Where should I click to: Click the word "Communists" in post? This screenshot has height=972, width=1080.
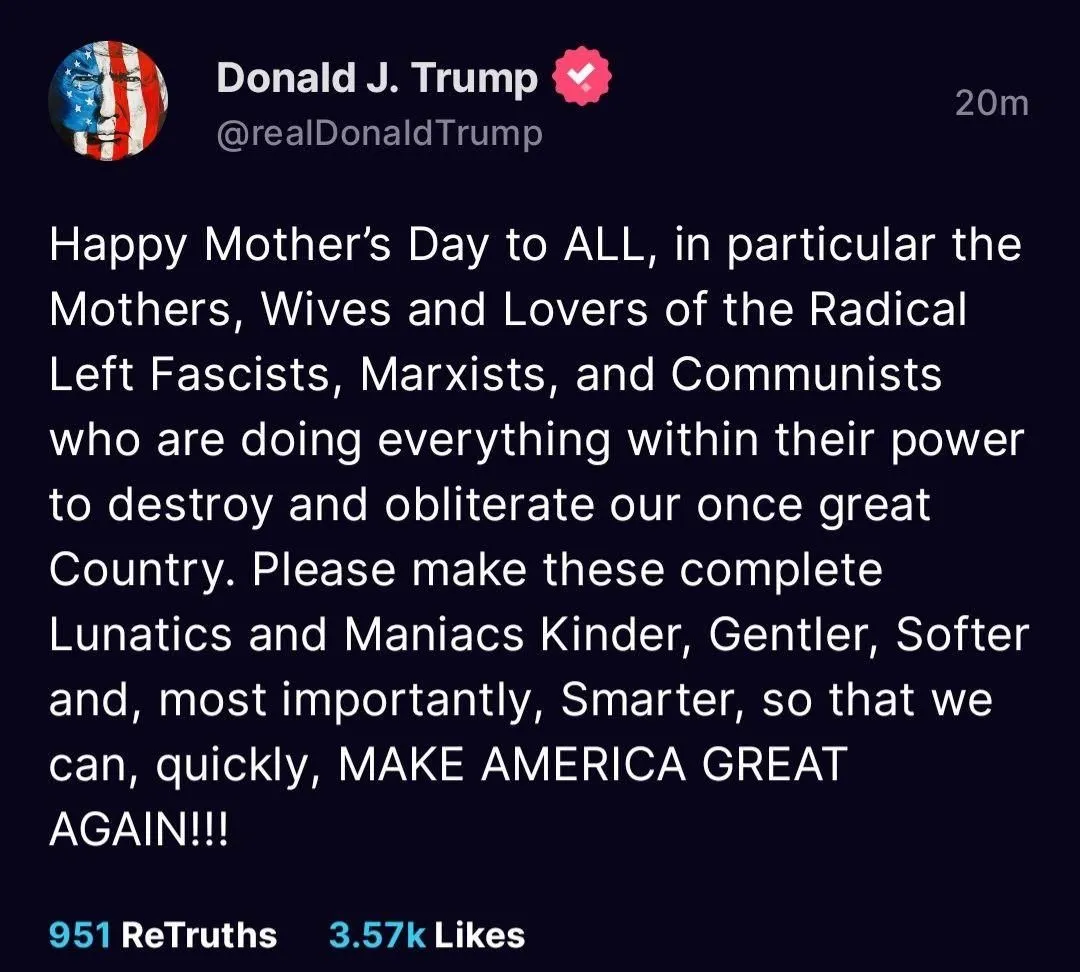pos(806,375)
